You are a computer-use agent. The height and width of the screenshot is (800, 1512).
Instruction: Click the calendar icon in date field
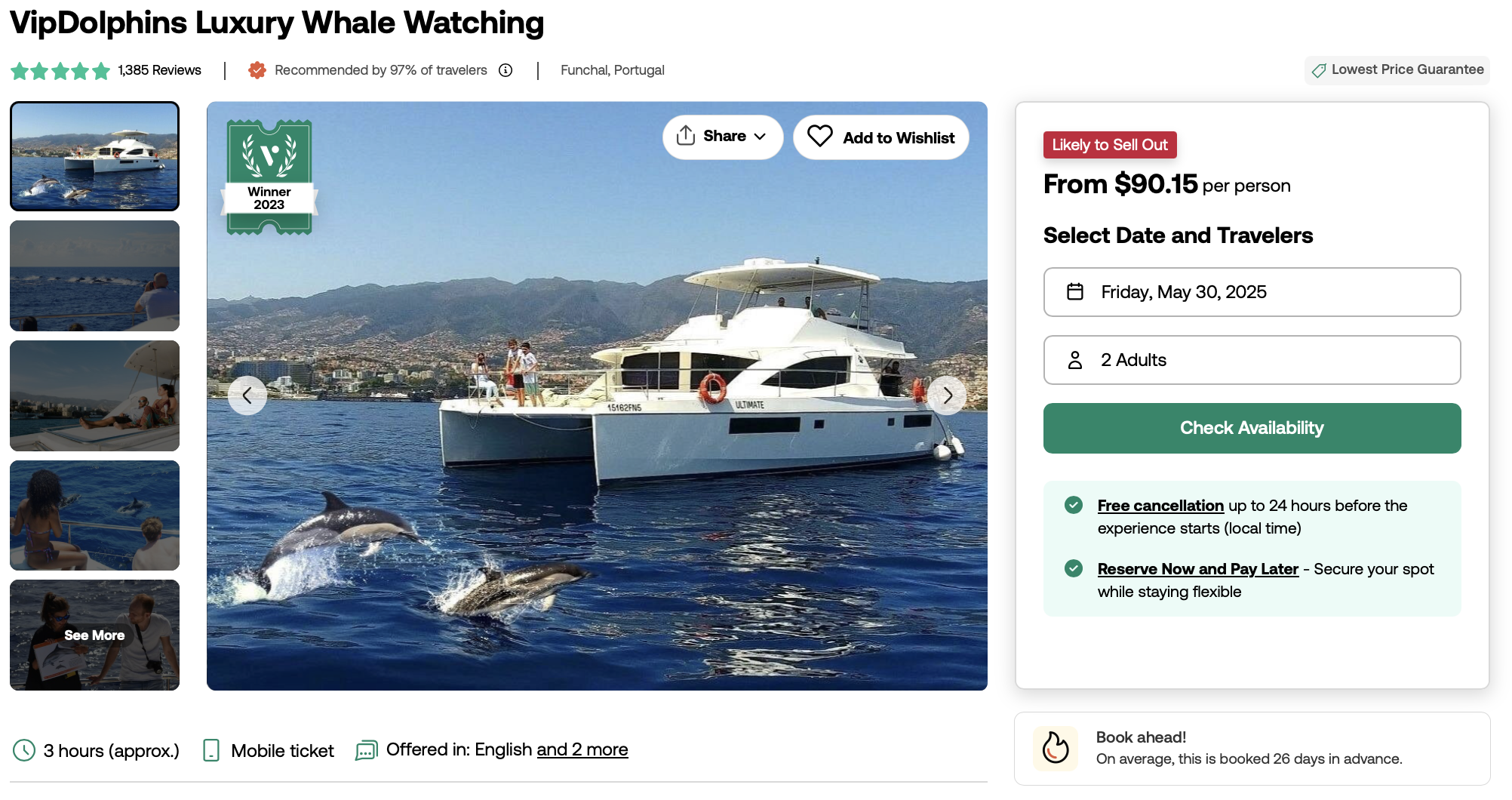click(1075, 292)
